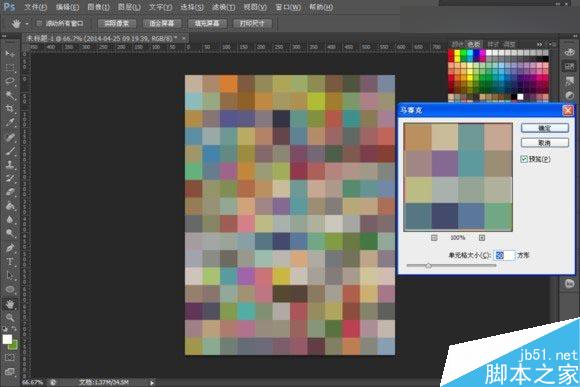Select the Ellipse shape tool
This screenshot has height=387, width=580.
[10, 289]
